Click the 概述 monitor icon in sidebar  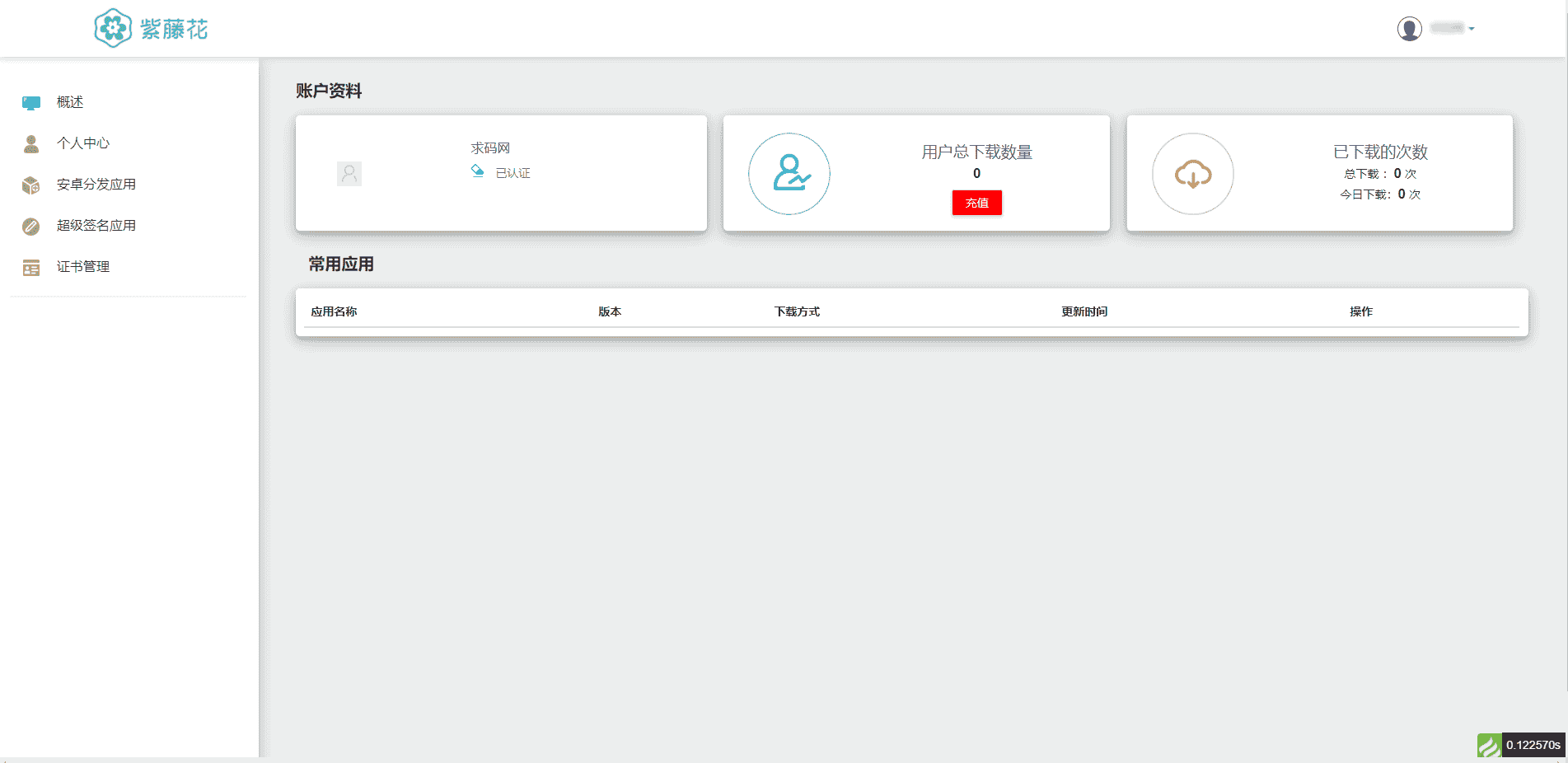point(31,103)
